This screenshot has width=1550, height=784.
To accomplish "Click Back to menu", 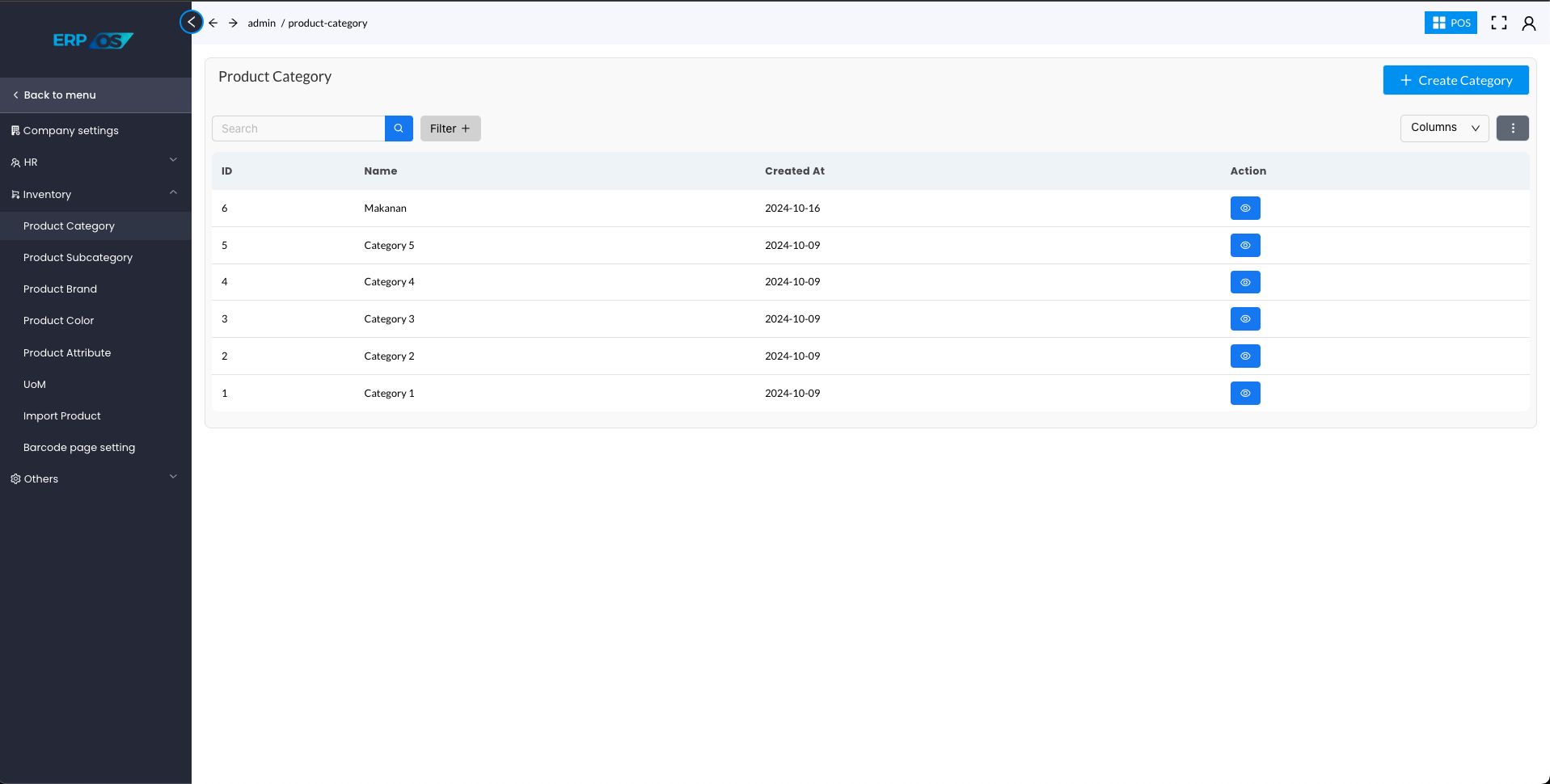I will 95,95.
